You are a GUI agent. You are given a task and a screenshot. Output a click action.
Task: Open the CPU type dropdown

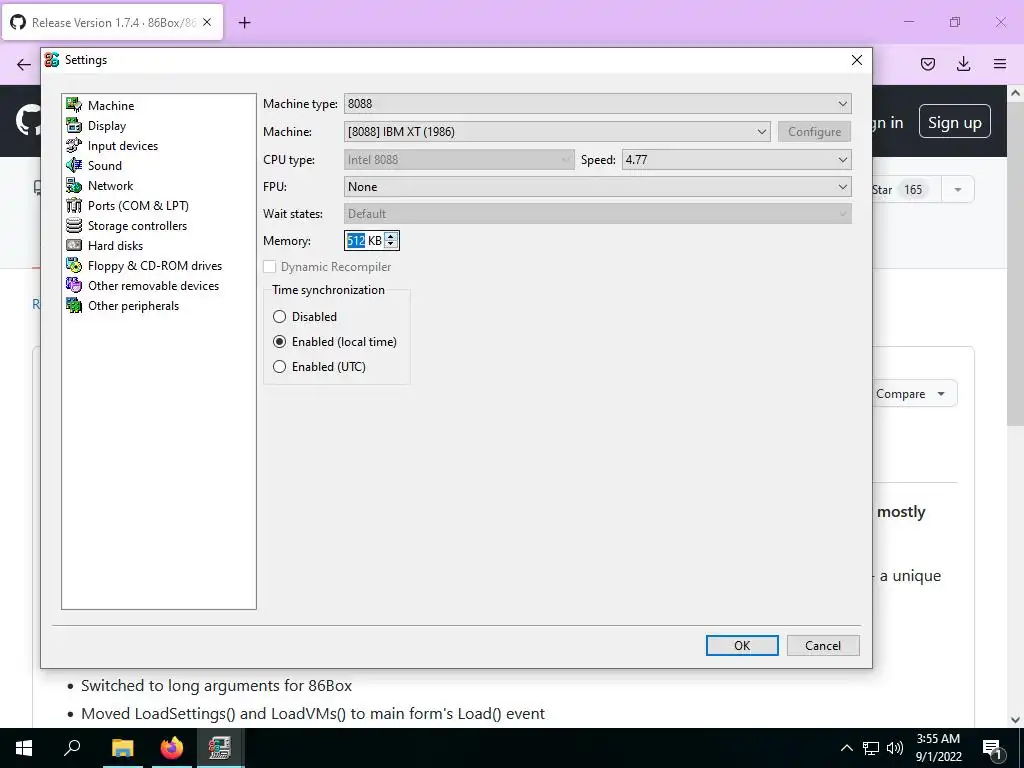coord(459,160)
